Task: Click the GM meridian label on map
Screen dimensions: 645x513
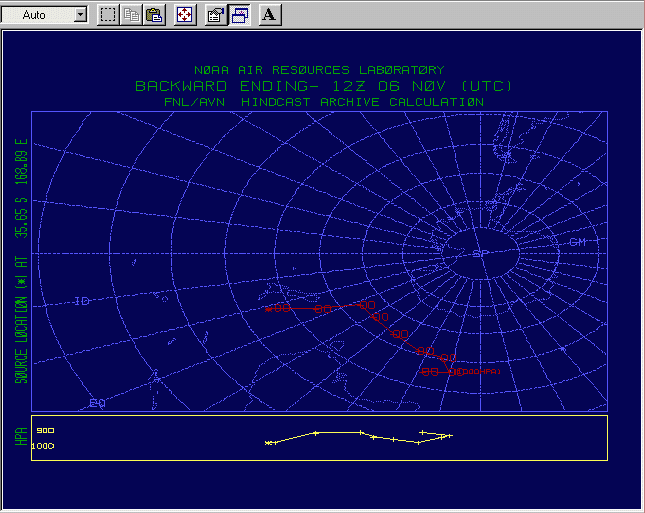Action: [x=577, y=242]
